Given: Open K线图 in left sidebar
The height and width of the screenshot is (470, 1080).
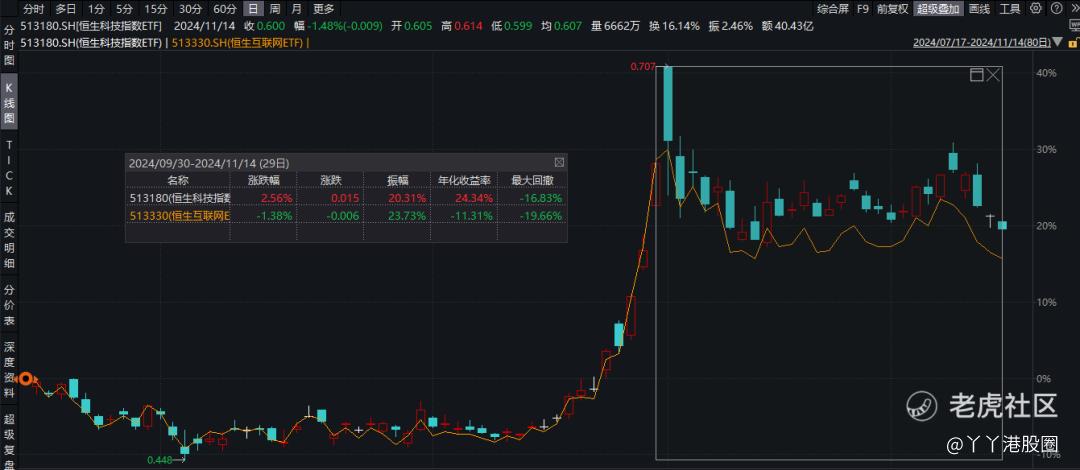Looking at the screenshot, I should pyautogui.click(x=10, y=103).
